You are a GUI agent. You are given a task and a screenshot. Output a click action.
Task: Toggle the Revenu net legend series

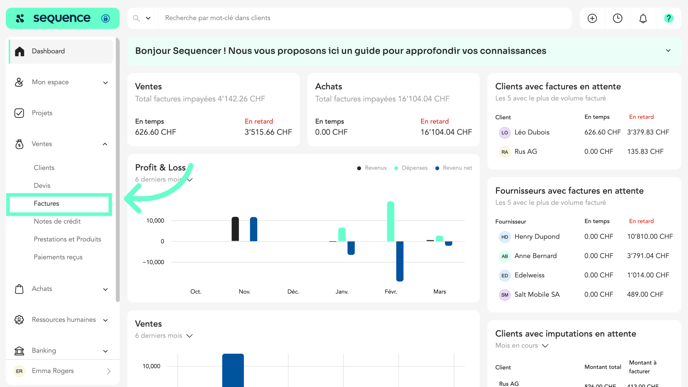(x=454, y=168)
